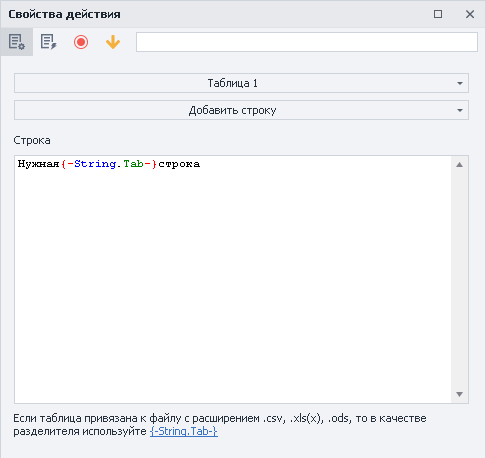Click the red {-String.Tab-} macro in the editor
Viewport: 486px width, 458px height.
coord(109,164)
